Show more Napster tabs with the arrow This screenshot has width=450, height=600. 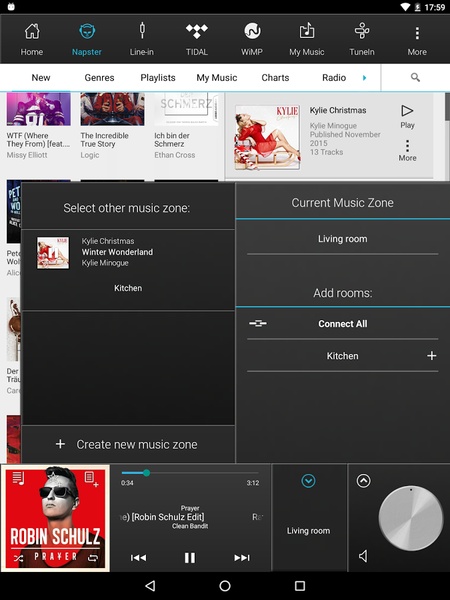coord(364,78)
